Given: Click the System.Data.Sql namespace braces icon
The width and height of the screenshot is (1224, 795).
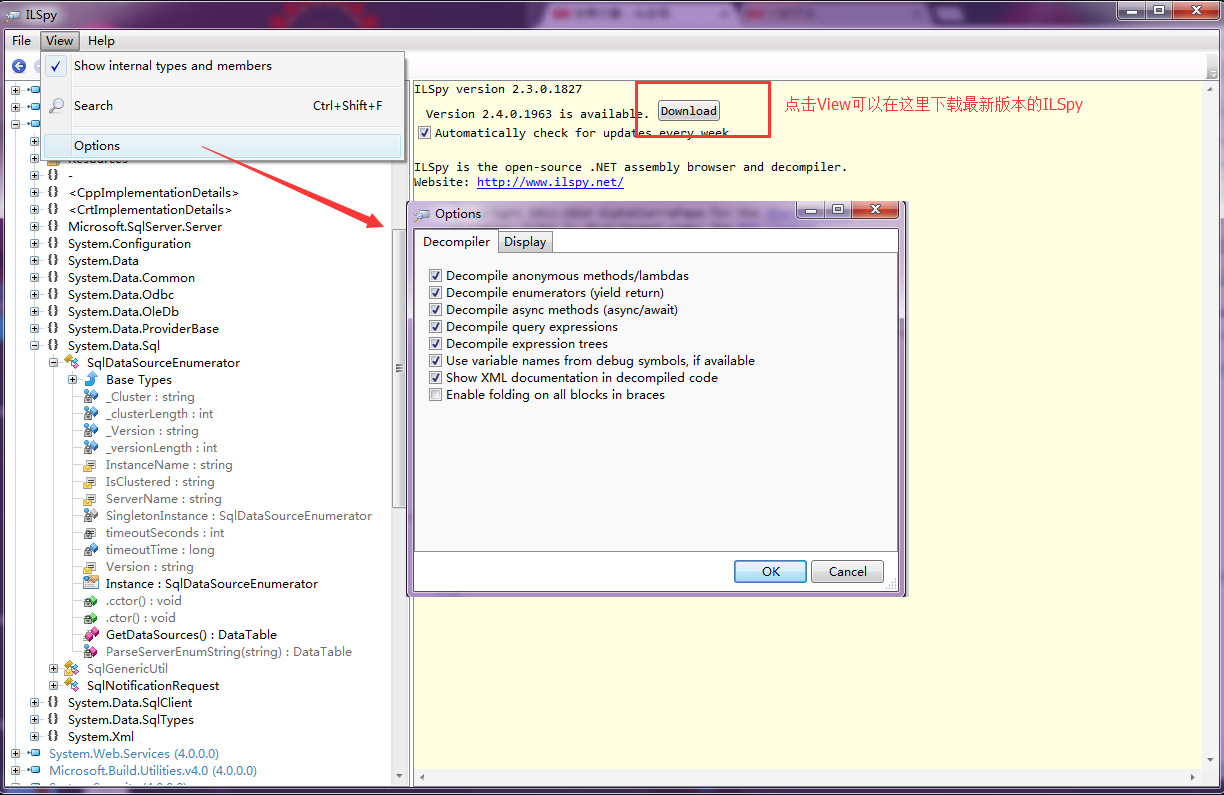Looking at the screenshot, I should click(53, 345).
